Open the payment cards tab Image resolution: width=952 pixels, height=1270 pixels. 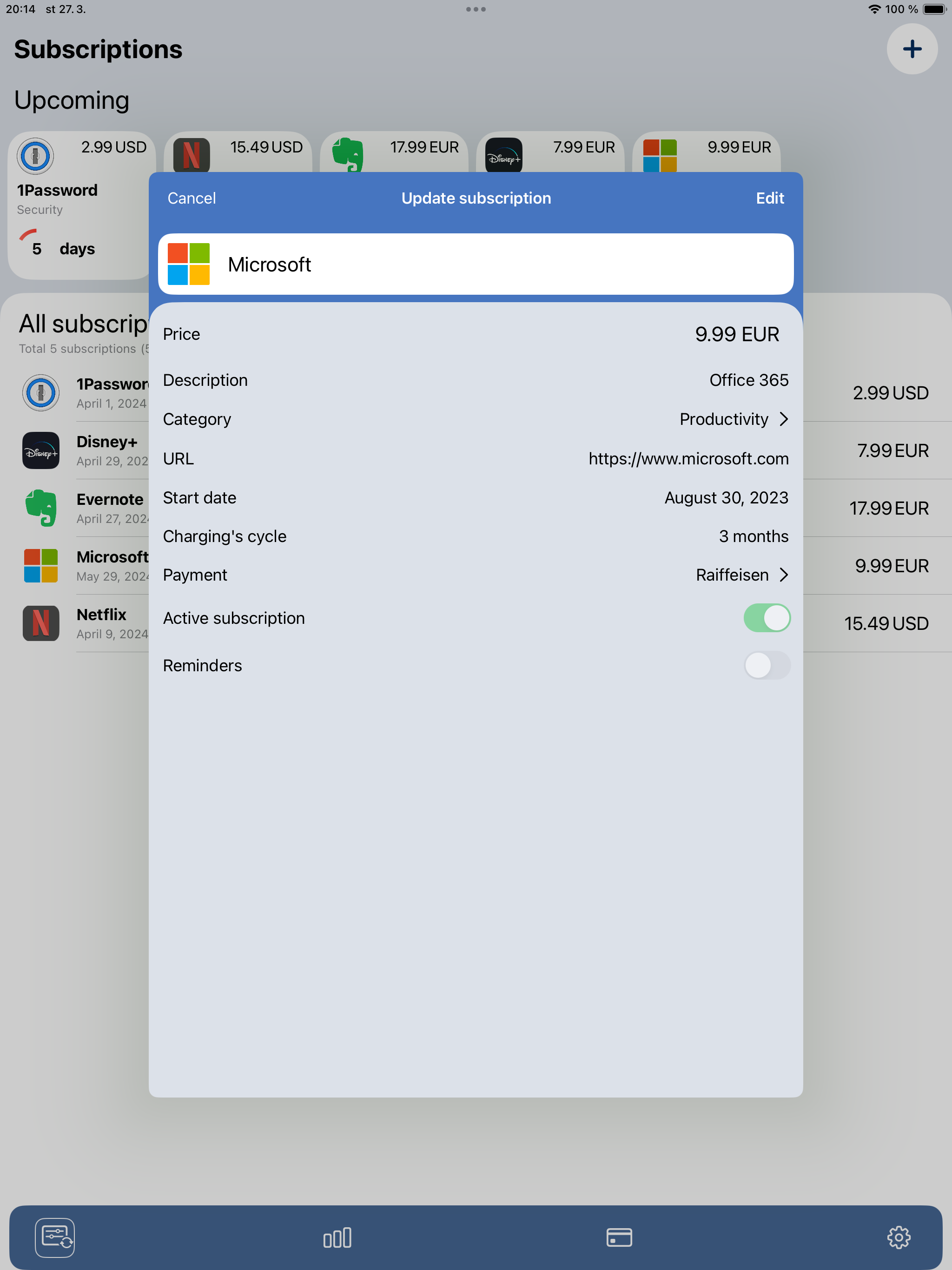coord(619,1237)
